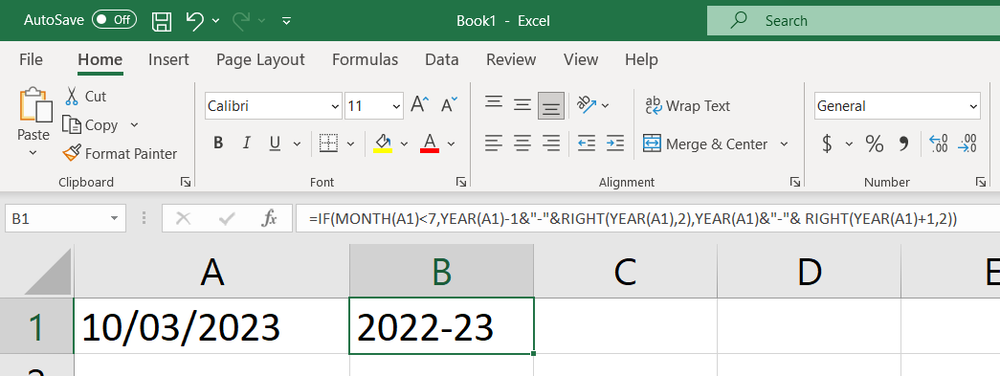Viewport: 1000px width, 376px height.
Task: Click the Percent Style icon
Action: [x=874, y=144]
